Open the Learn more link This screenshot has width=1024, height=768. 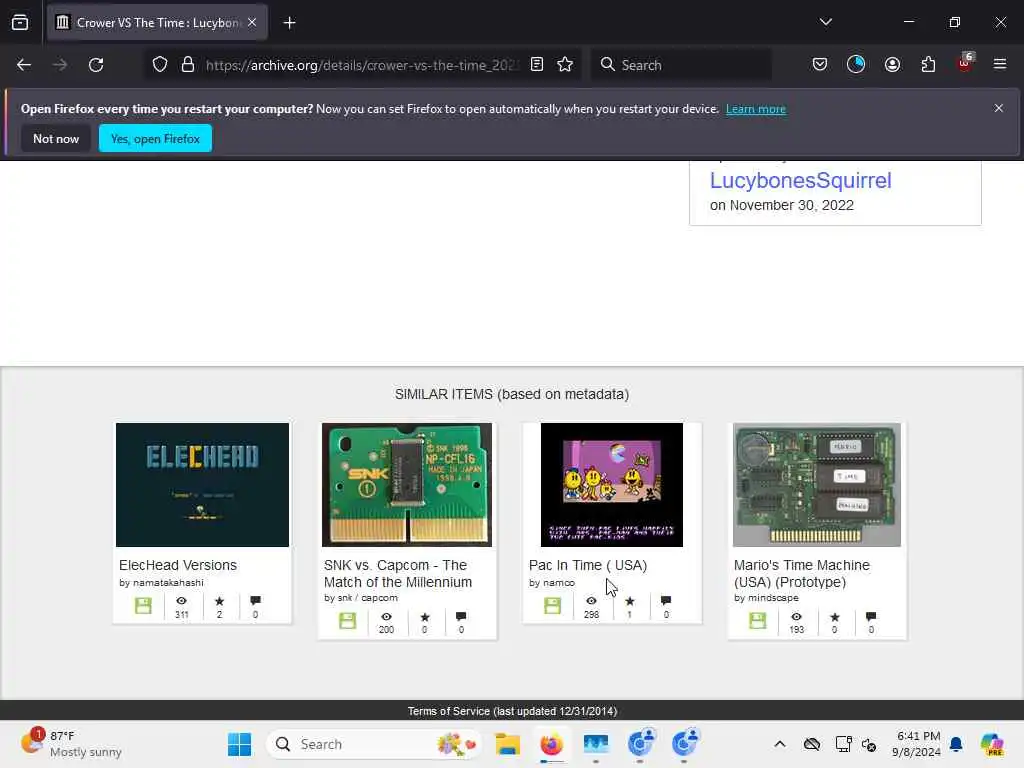[x=756, y=109]
